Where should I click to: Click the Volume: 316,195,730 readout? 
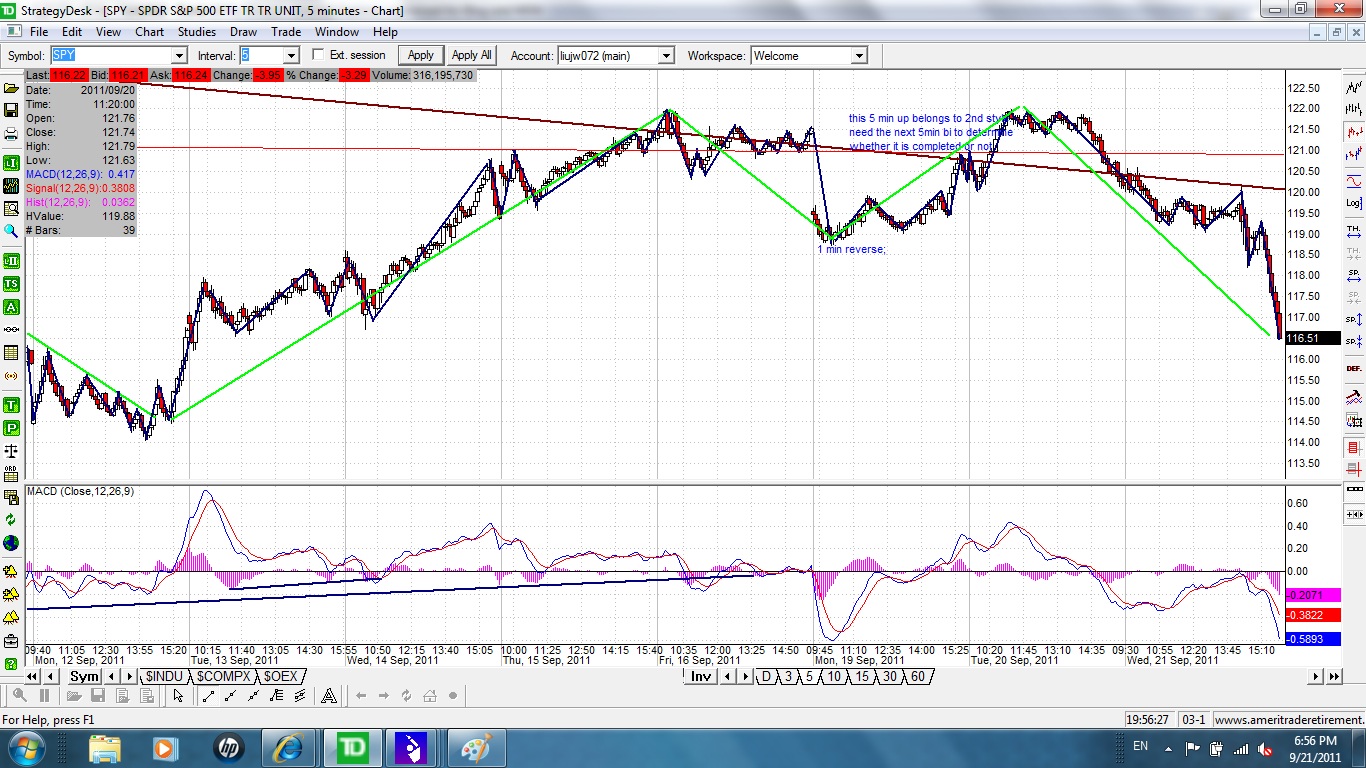point(423,75)
